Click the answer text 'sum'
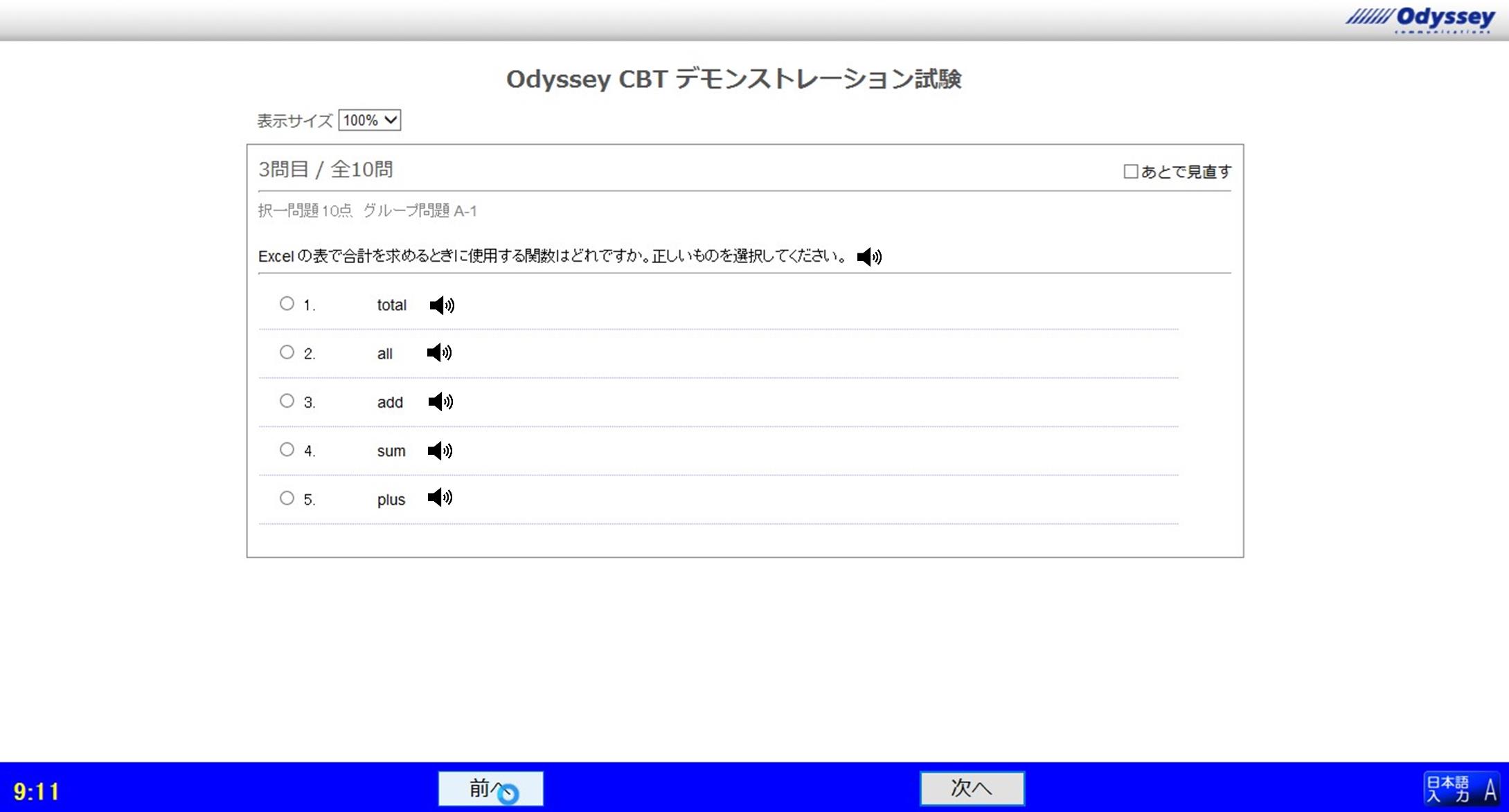1509x812 pixels. coord(391,451)
